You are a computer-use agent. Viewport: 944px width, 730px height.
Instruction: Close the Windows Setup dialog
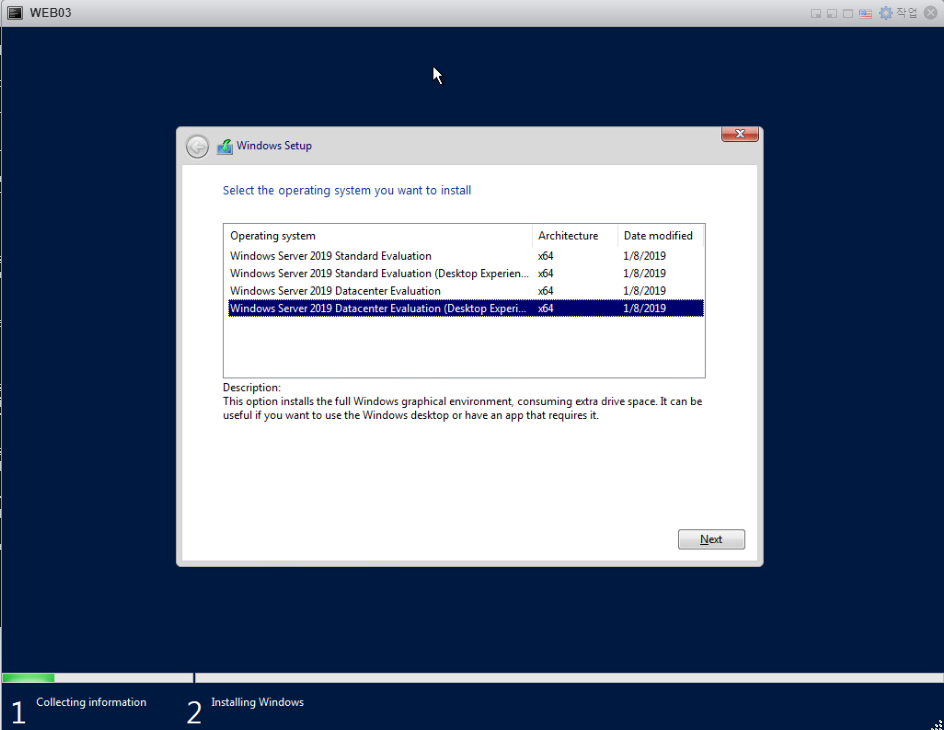[740, 134]
